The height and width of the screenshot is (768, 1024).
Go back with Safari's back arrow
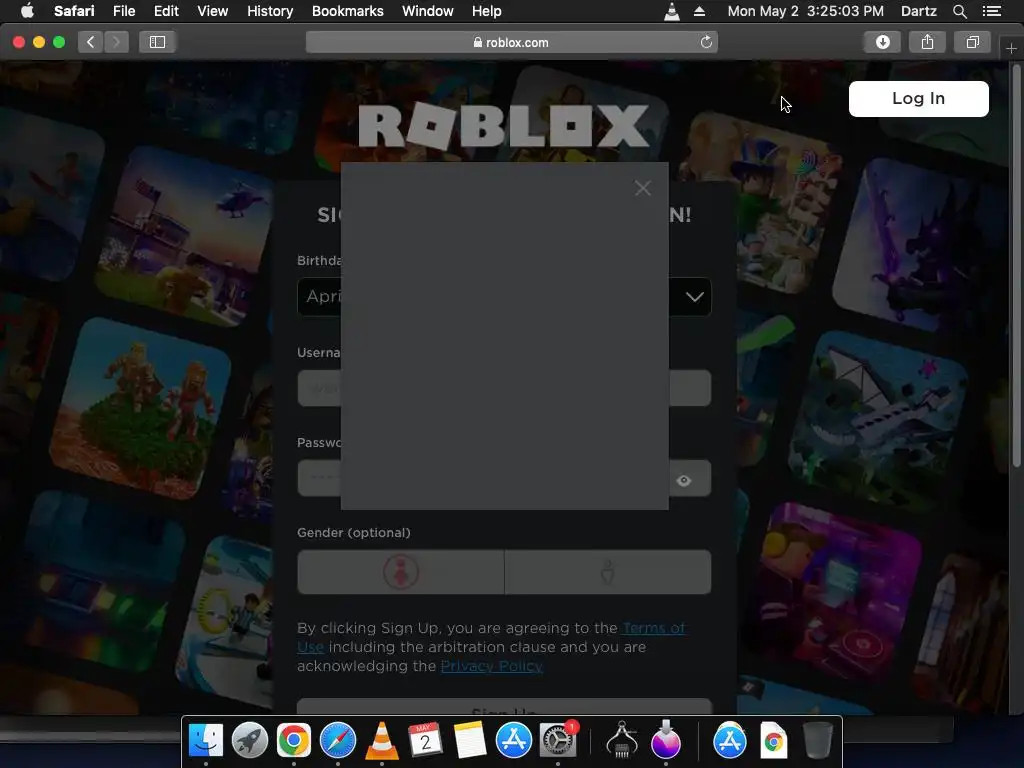point(90,42)
